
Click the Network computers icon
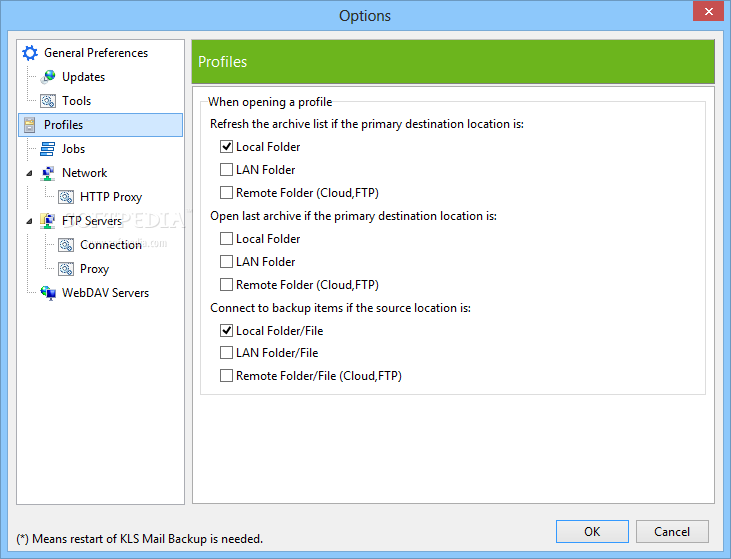coord(48,173)
